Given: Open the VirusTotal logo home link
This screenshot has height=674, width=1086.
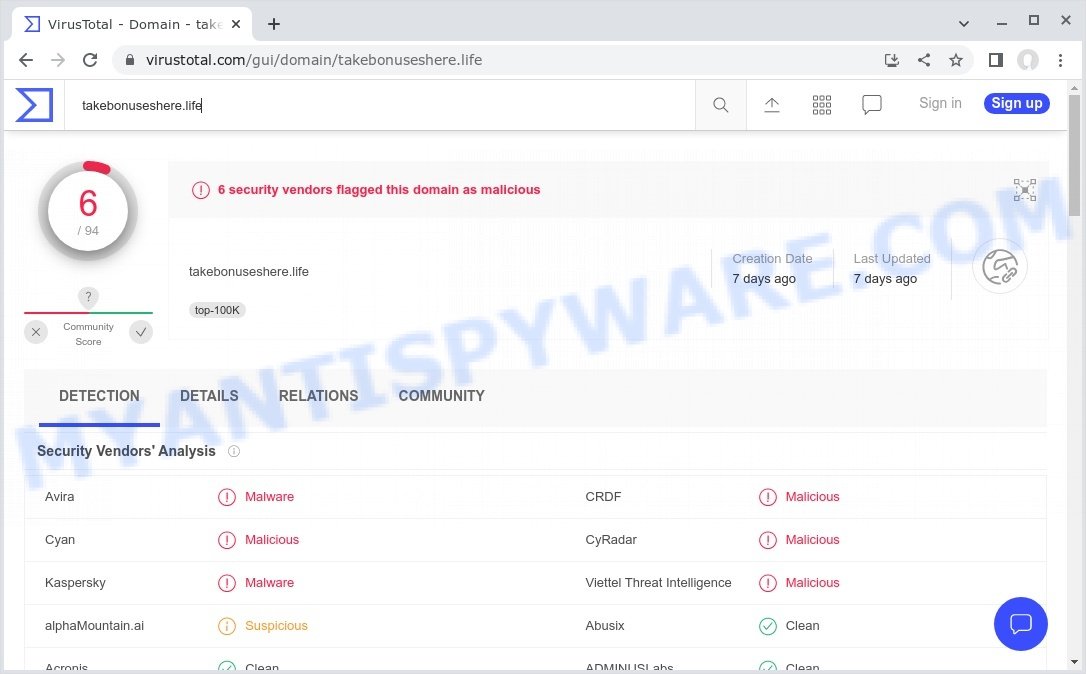Looking at the screenshot, I should (34, 105).
